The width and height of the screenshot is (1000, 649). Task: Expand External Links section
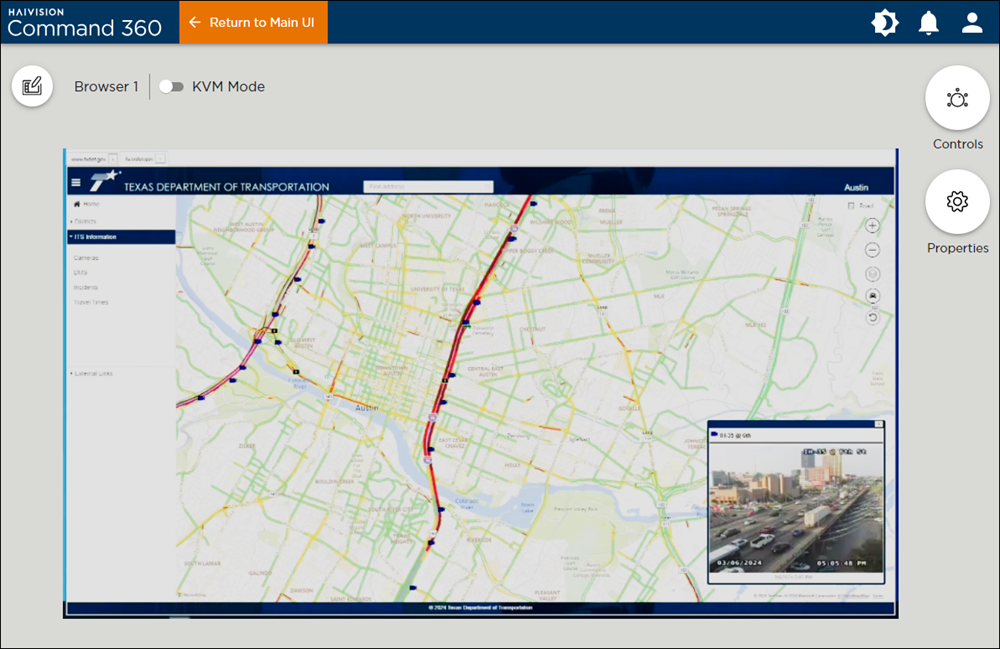(92, 373)
